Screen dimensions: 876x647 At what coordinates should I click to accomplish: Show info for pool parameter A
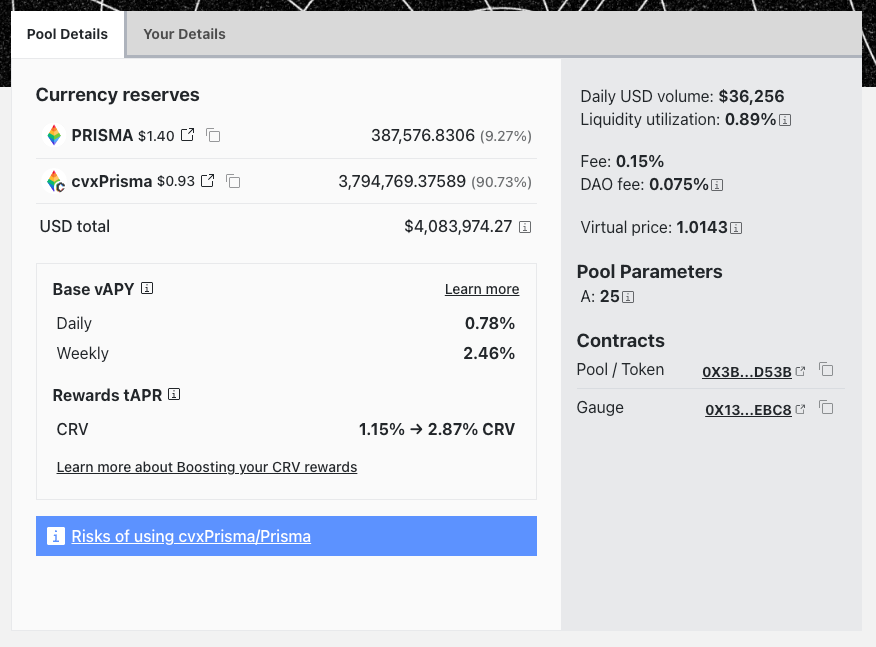tap(629, 297)
